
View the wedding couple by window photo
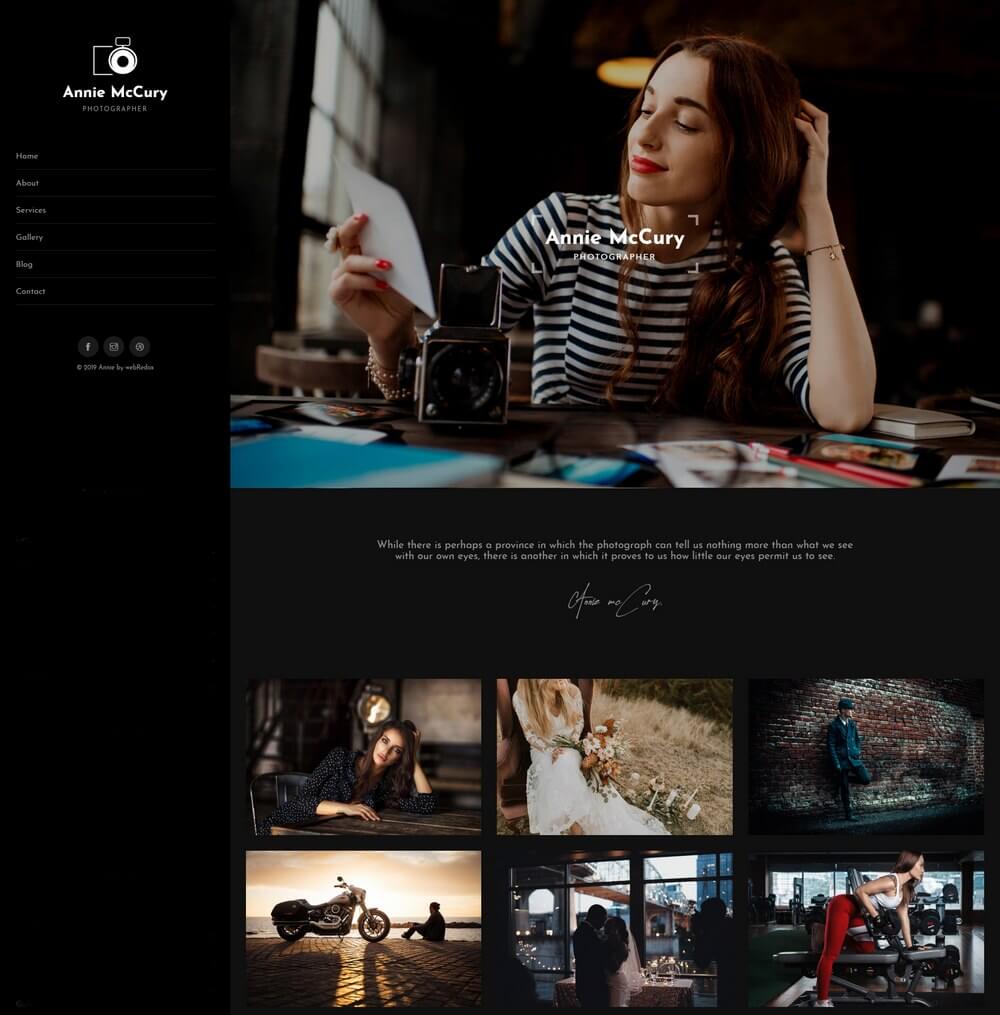pos(615,929)
